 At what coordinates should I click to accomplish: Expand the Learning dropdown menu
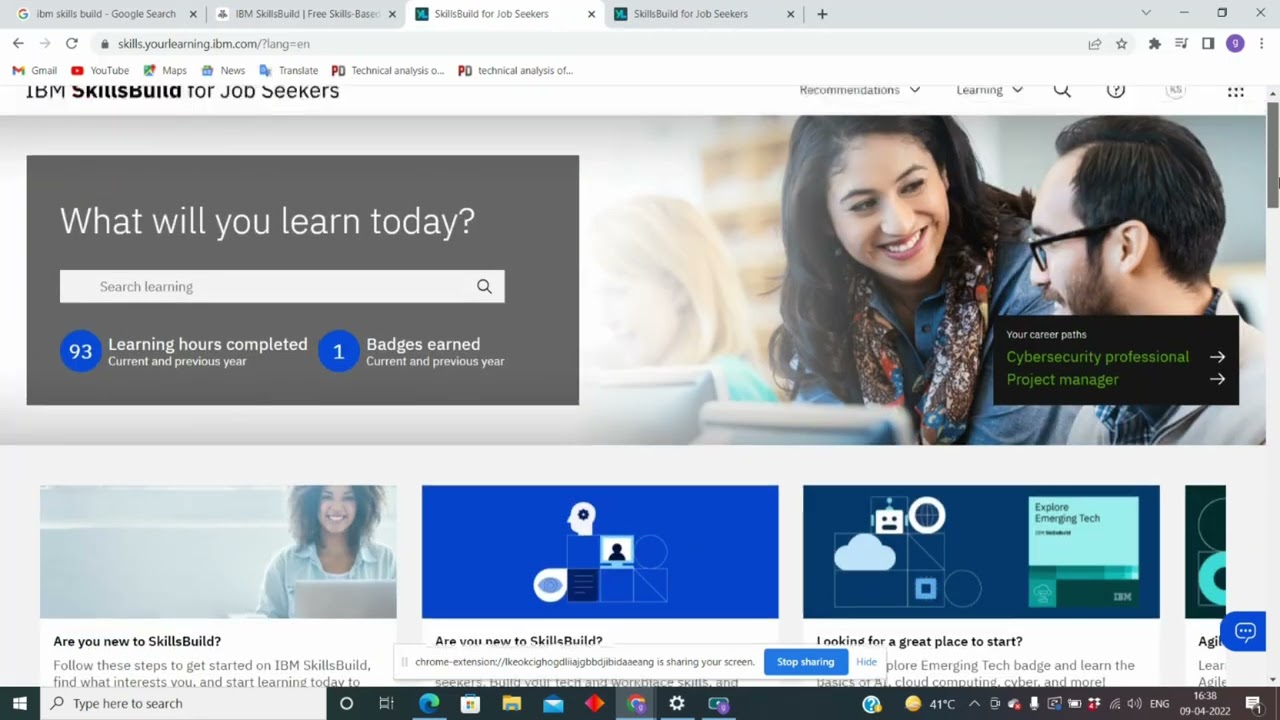coord(990,90)
